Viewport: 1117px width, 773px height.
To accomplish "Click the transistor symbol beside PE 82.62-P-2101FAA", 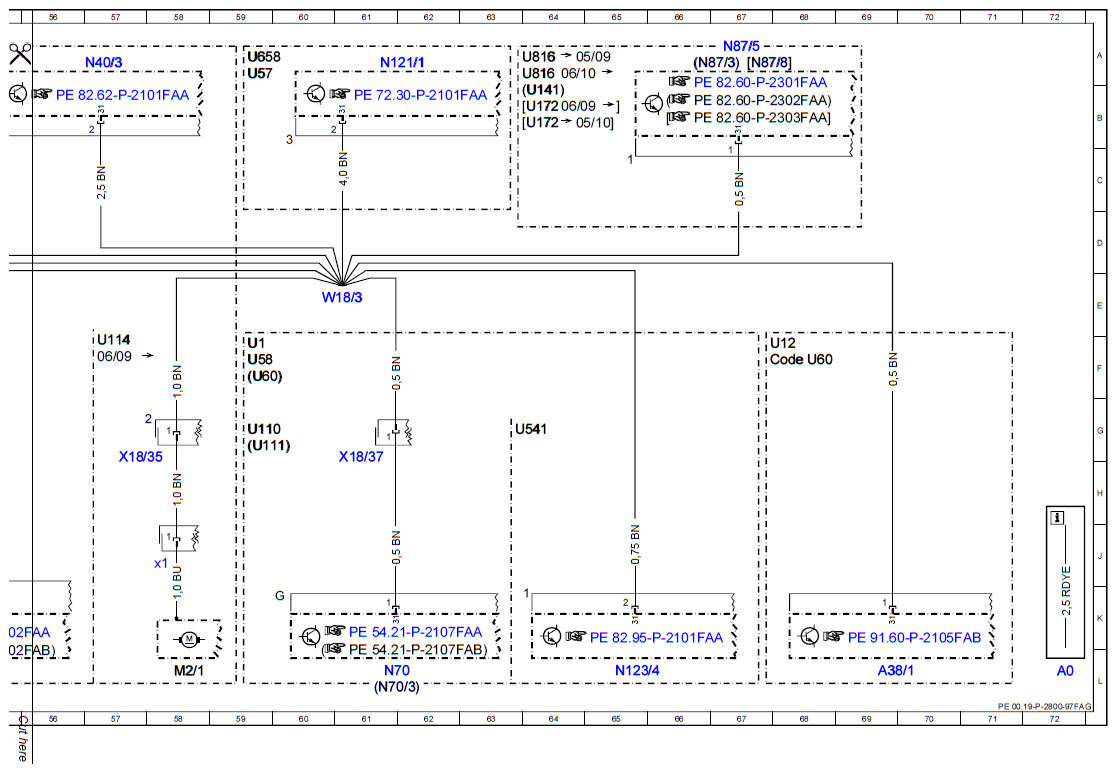I will point(18,94).
